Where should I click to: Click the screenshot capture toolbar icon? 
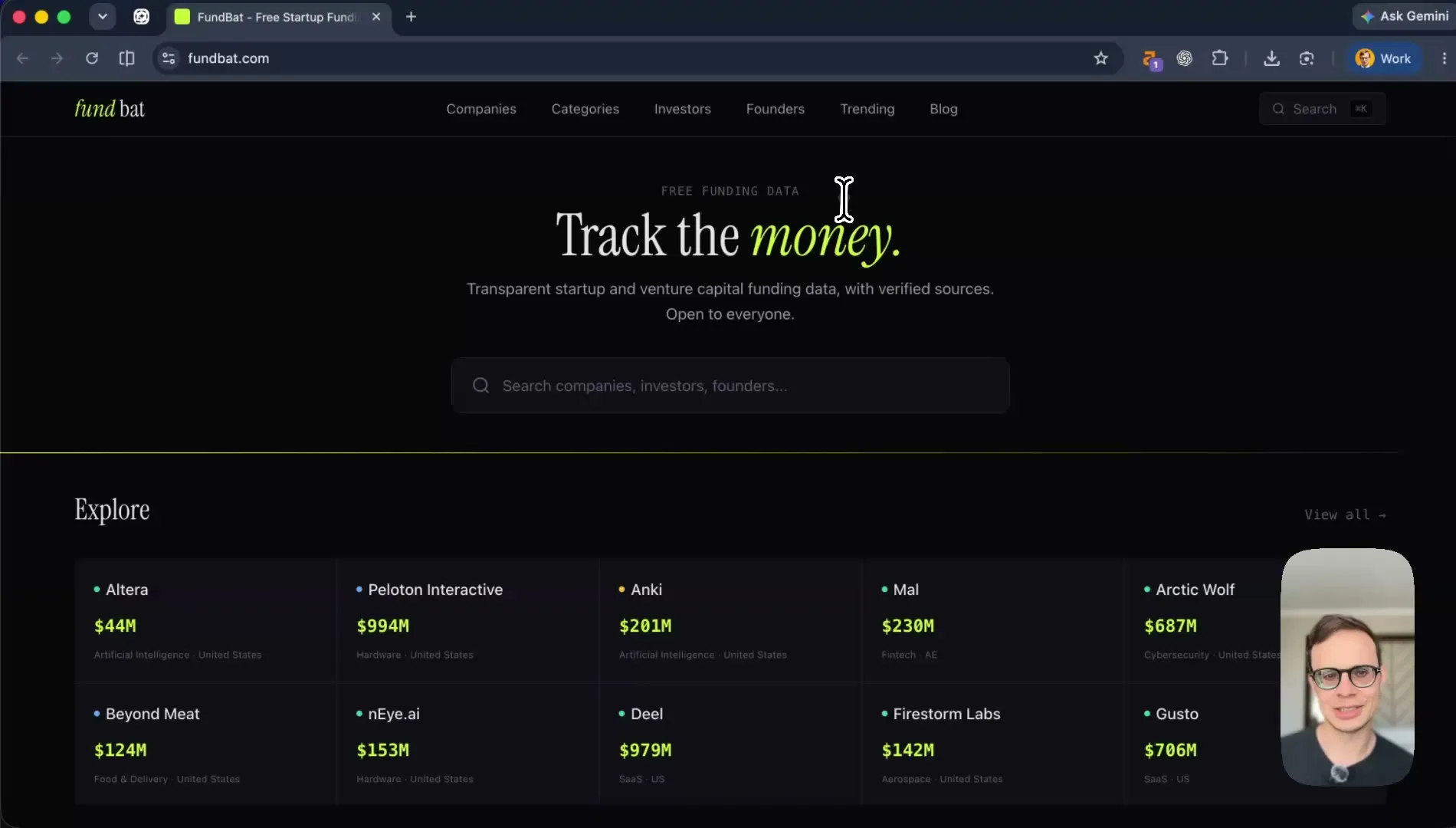tap(1307, 58)
